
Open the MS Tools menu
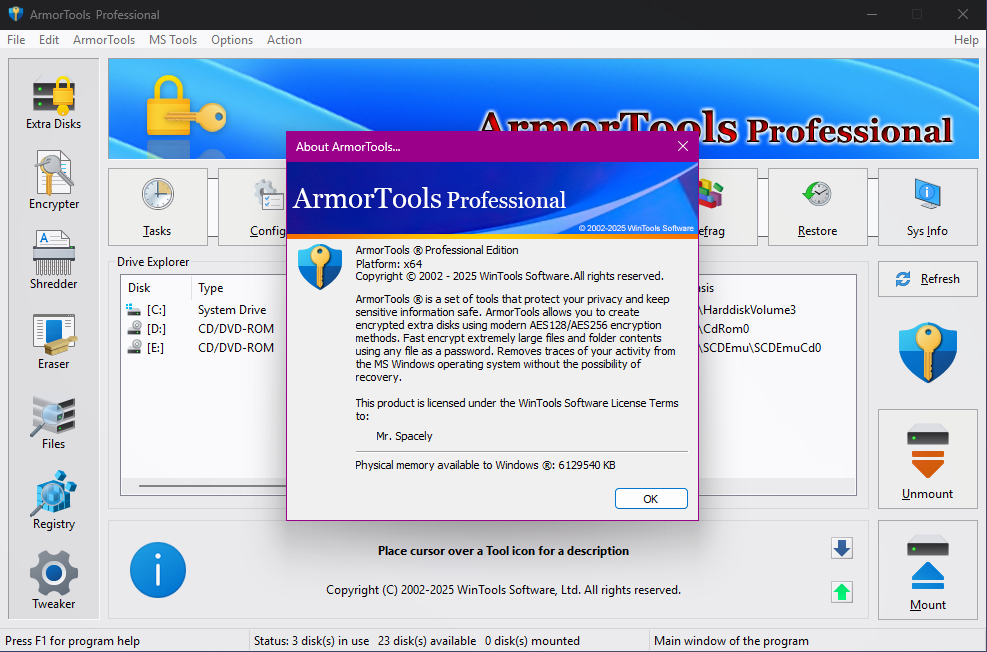pos(173,40)
